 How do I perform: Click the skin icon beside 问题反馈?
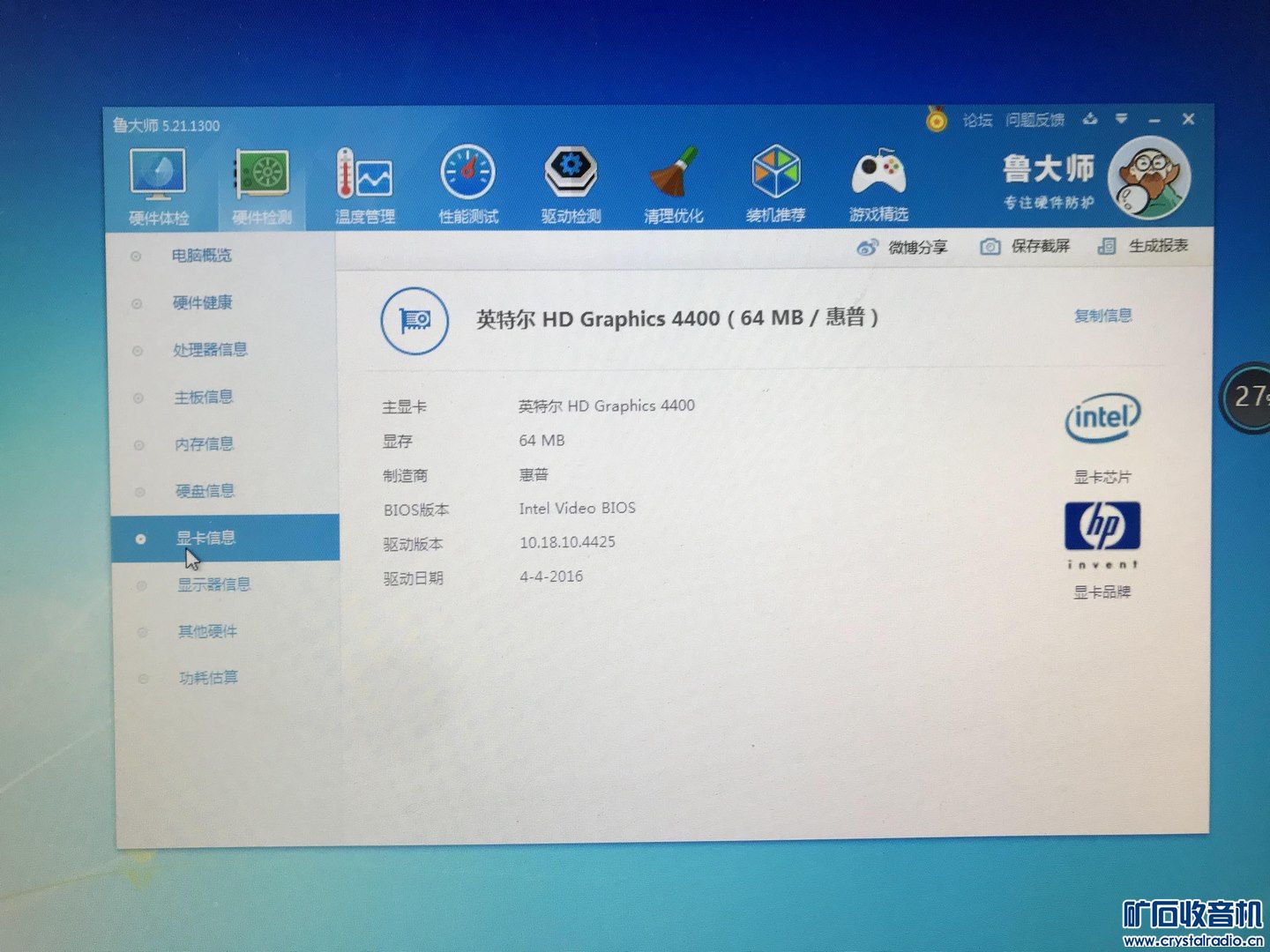point(1090,119)
